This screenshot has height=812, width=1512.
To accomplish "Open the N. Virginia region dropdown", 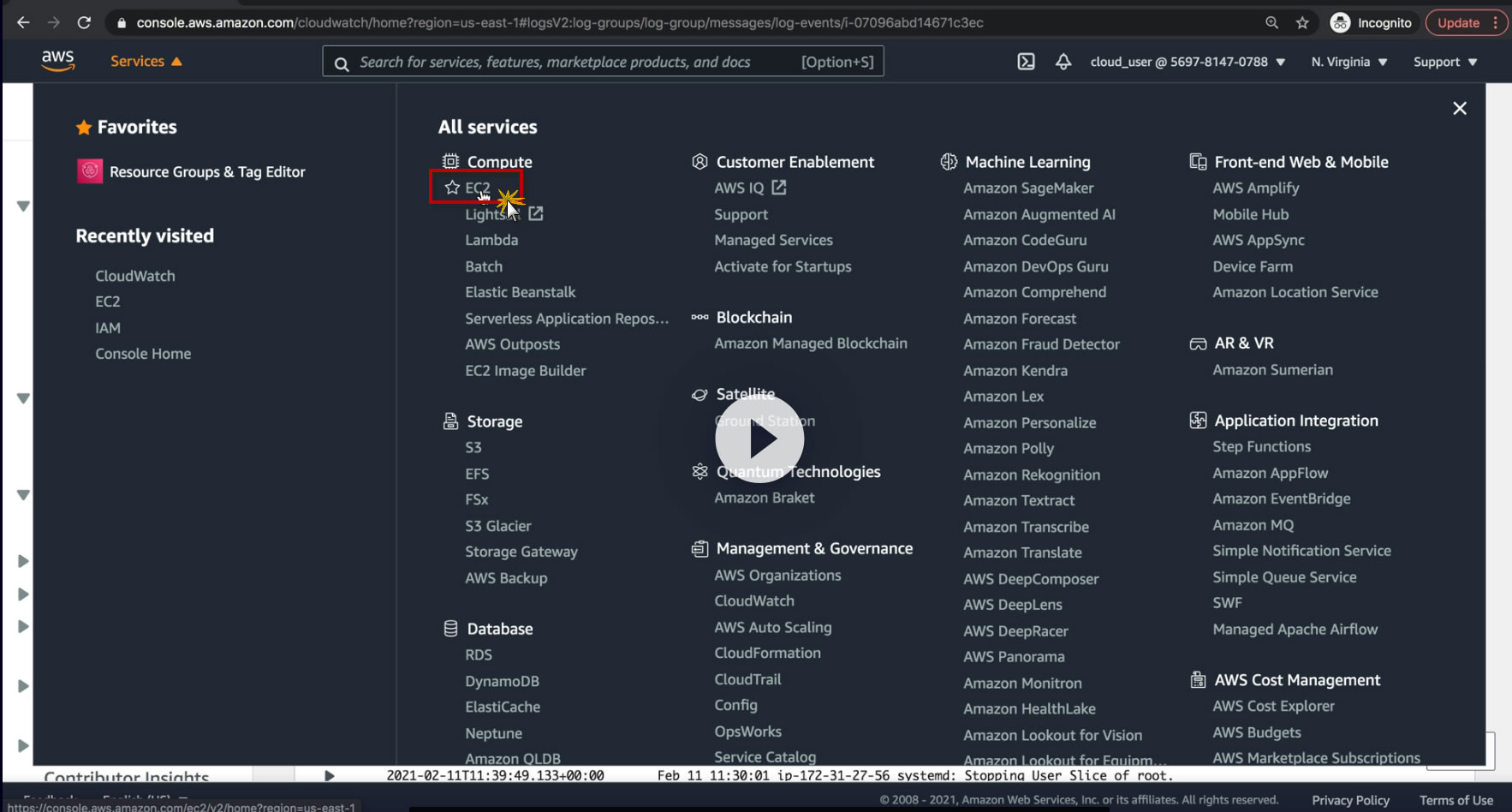I will coord(1349,62).
